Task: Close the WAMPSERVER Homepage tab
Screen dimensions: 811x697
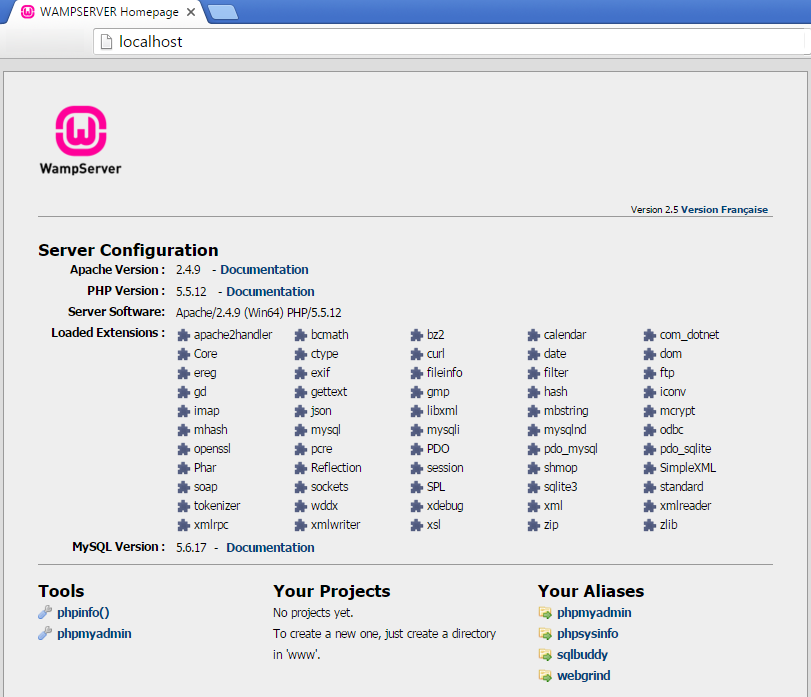Action: [x=191, y=12]
